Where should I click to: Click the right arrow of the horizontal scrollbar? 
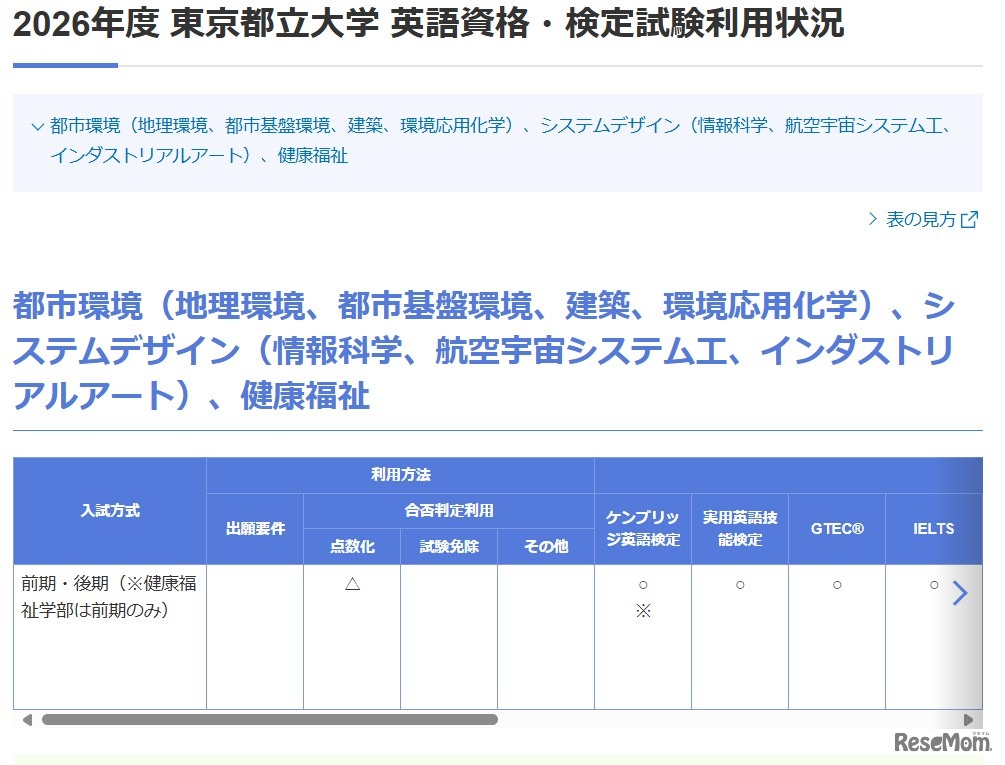click(968, 719)
